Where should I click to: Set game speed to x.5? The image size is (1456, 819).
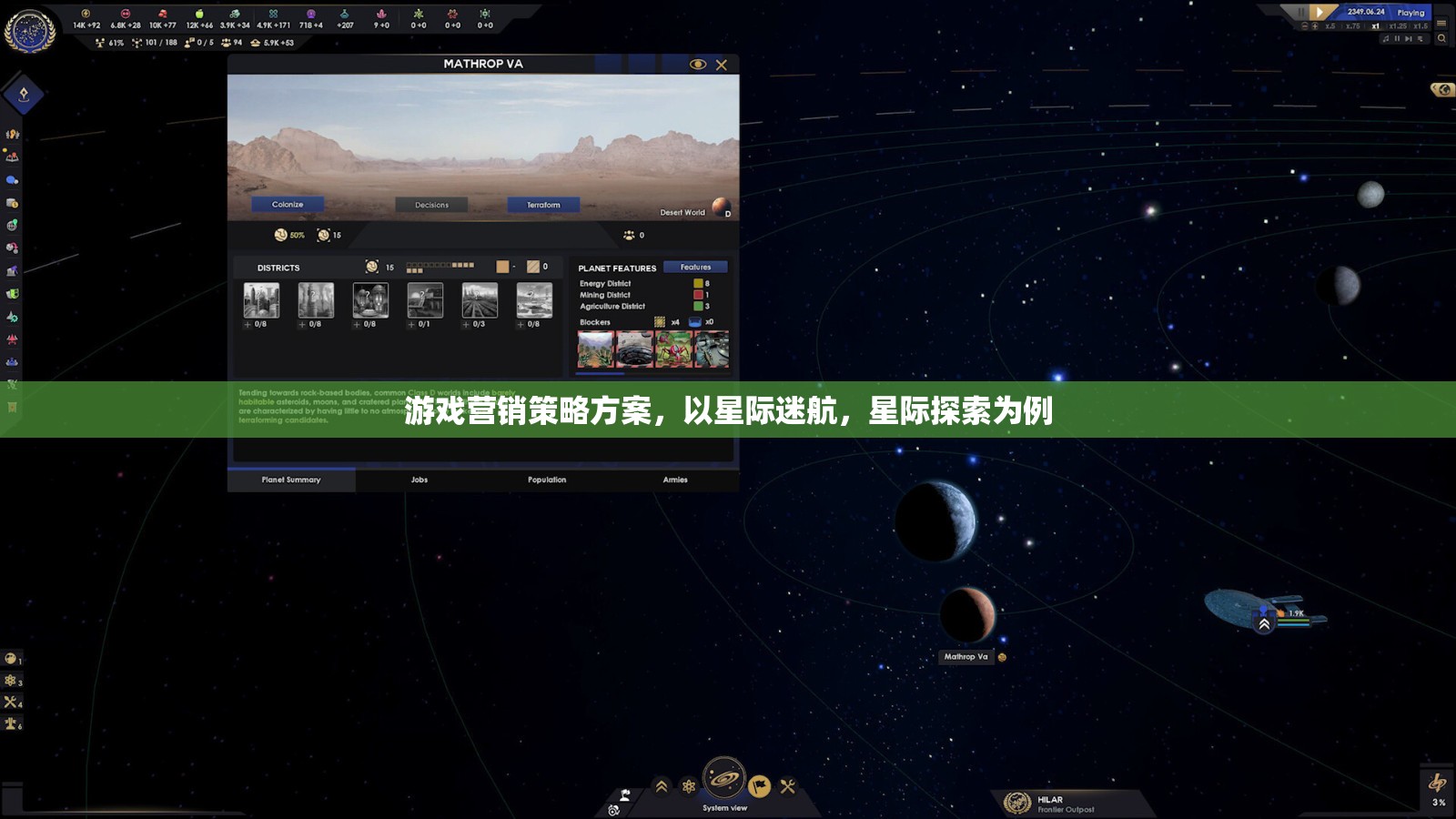pyautogui.click(x=1330, y=26)
